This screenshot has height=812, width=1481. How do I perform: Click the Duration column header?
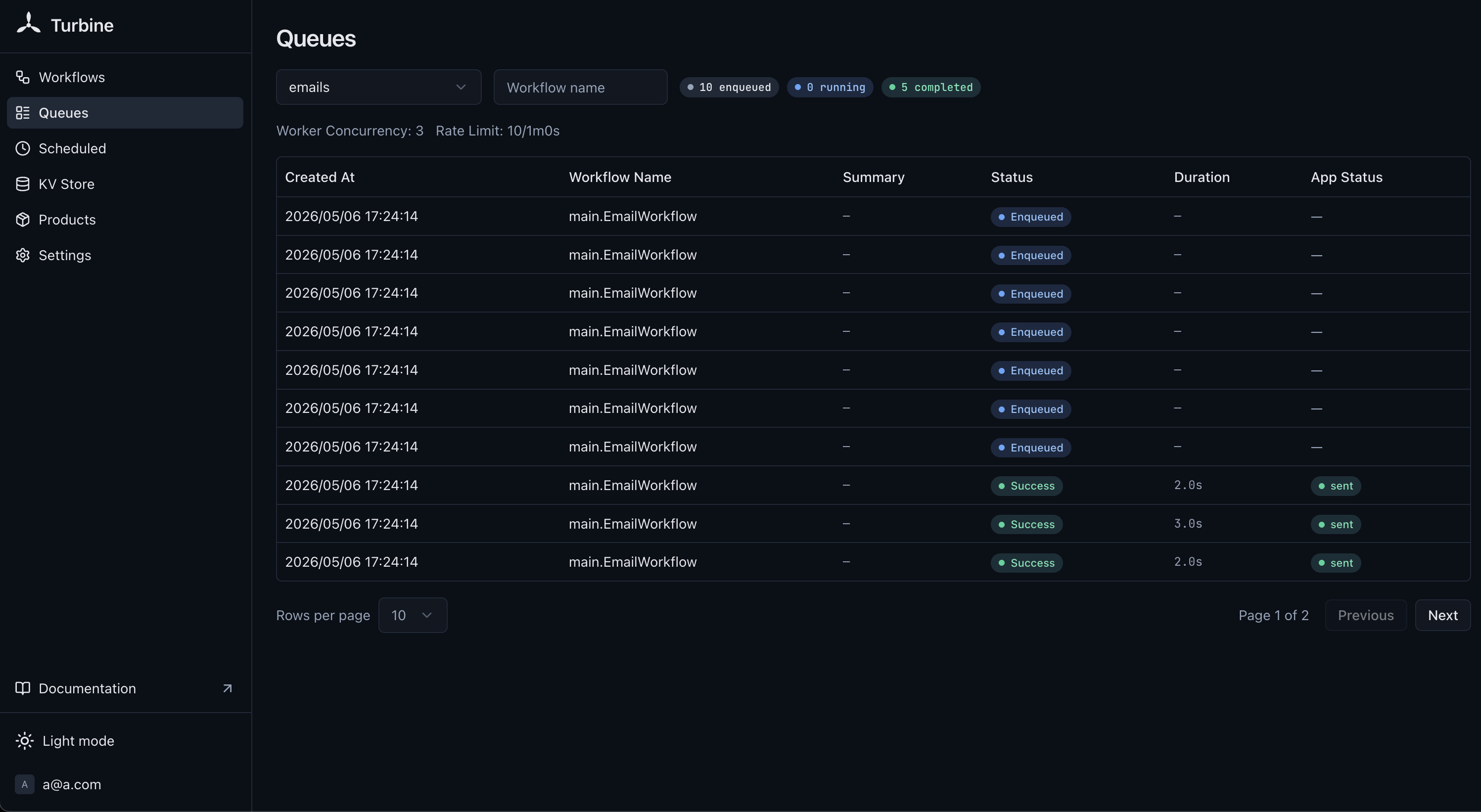pos(1202,178)
